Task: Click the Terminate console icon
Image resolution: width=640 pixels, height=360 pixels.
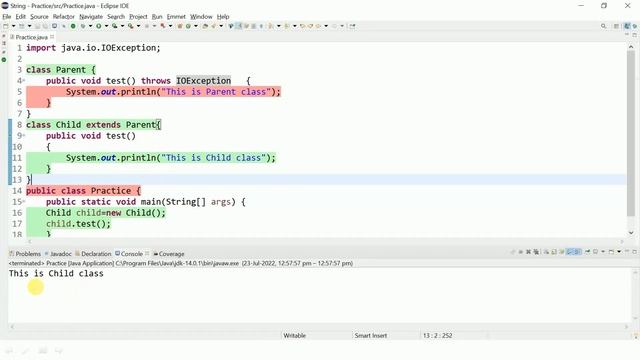Action: point(521,252)
